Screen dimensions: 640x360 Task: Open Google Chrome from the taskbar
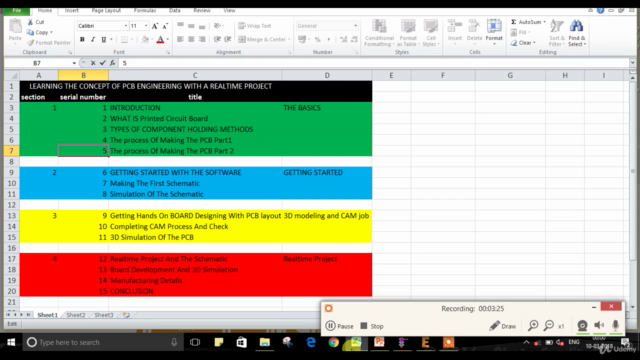pos(333,342)
